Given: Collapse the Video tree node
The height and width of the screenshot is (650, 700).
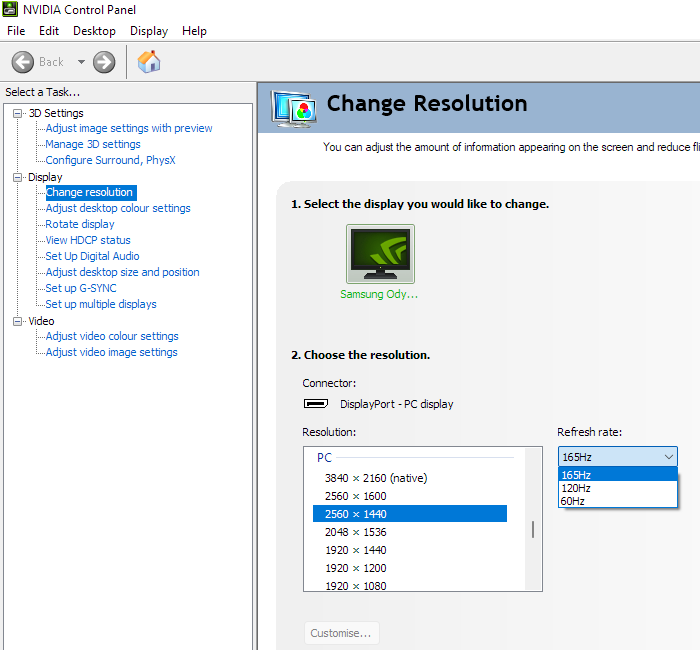Looking at the screenshot, I should tap(17, 321).
